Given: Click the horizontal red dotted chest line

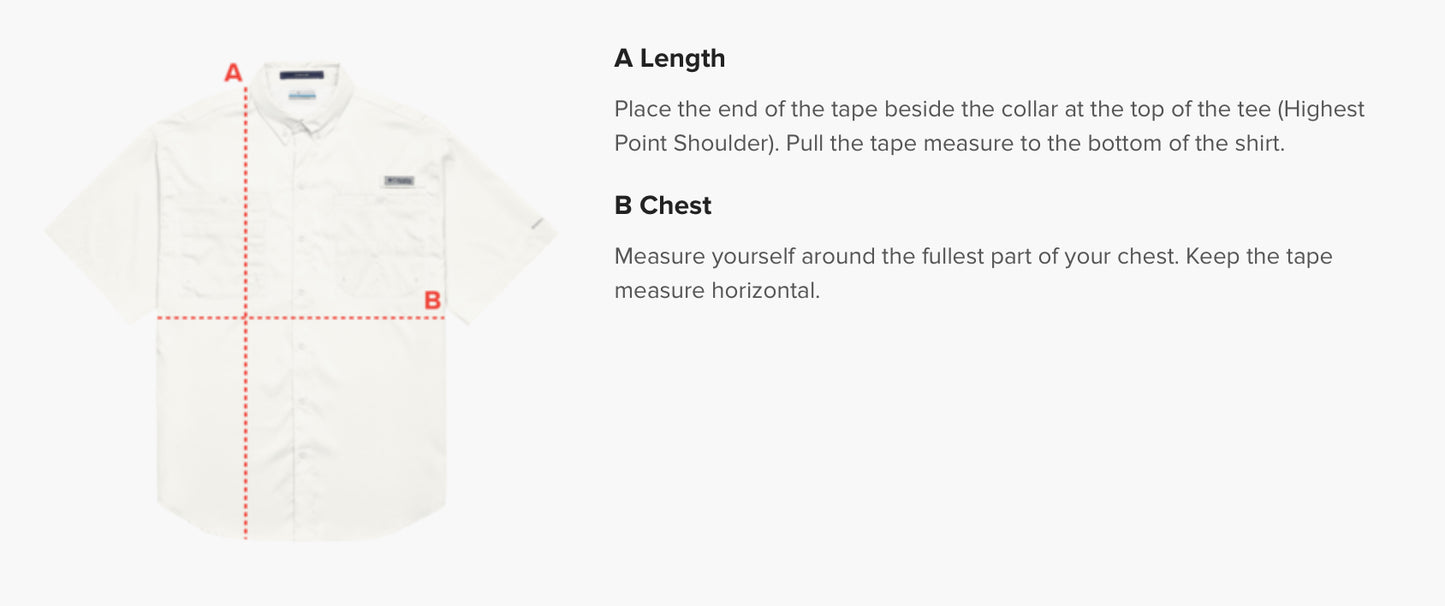Looking at the screenshot, I should tap(350, 318).
